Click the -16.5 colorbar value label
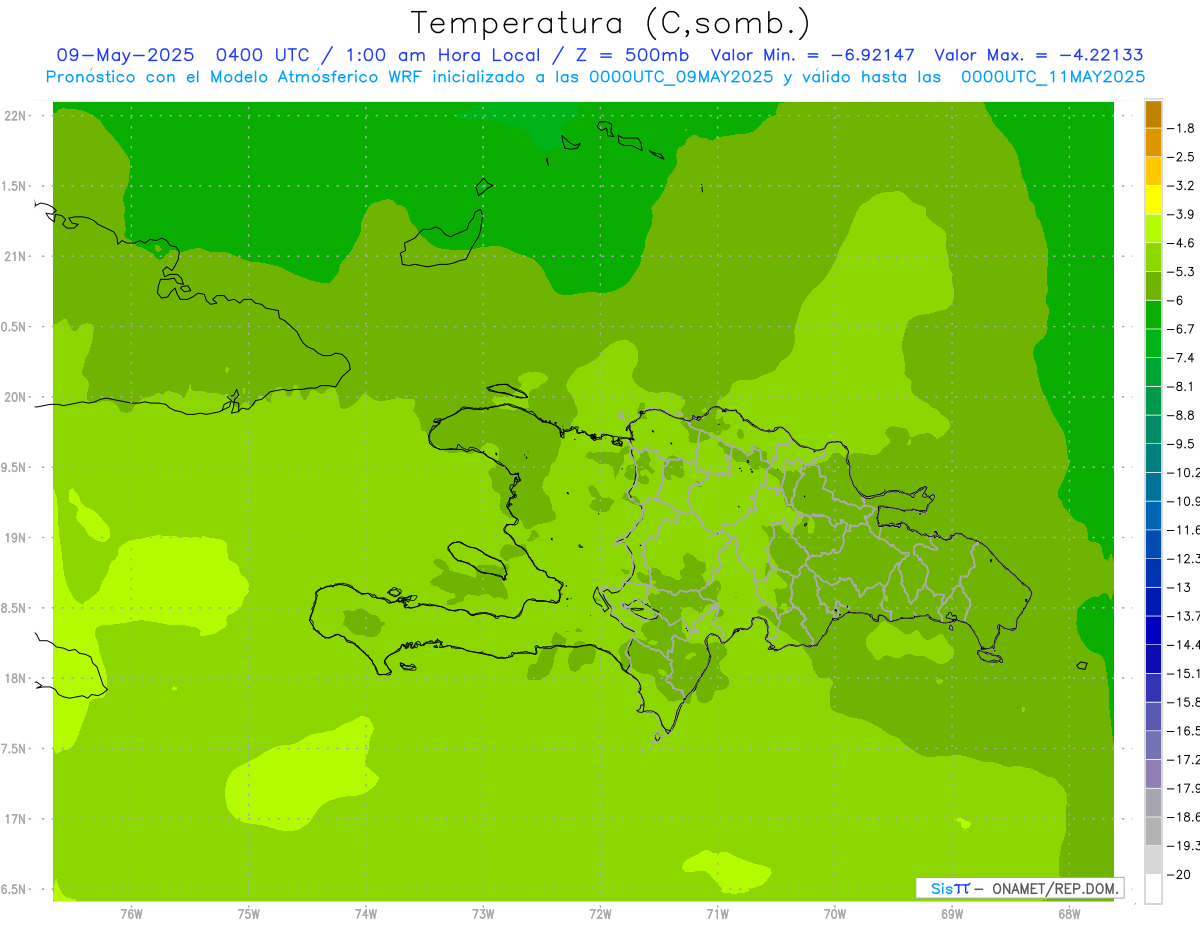1200x927 pixels. click(x=1184, y=731)
